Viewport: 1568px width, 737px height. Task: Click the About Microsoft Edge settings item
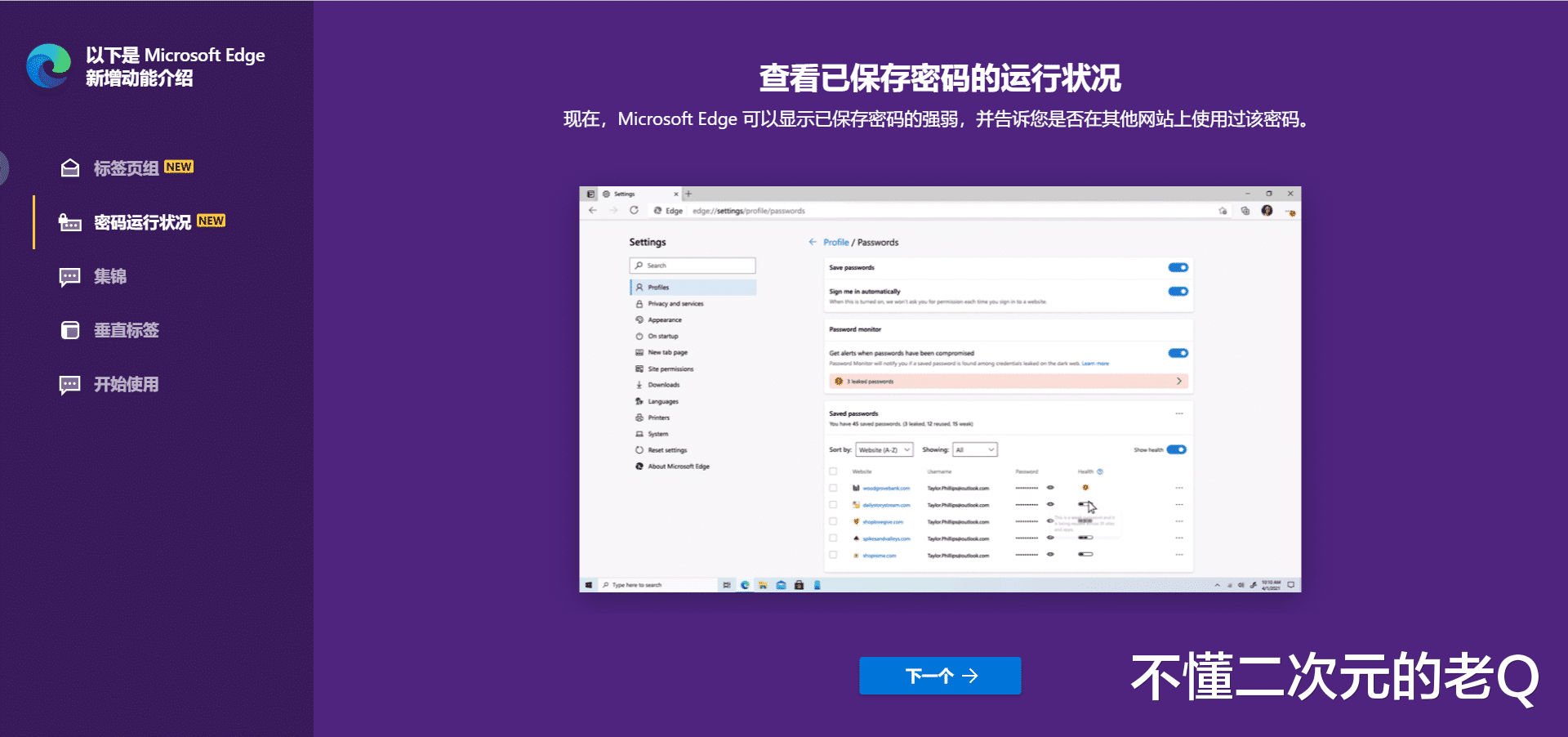click(x=673, y=467)
